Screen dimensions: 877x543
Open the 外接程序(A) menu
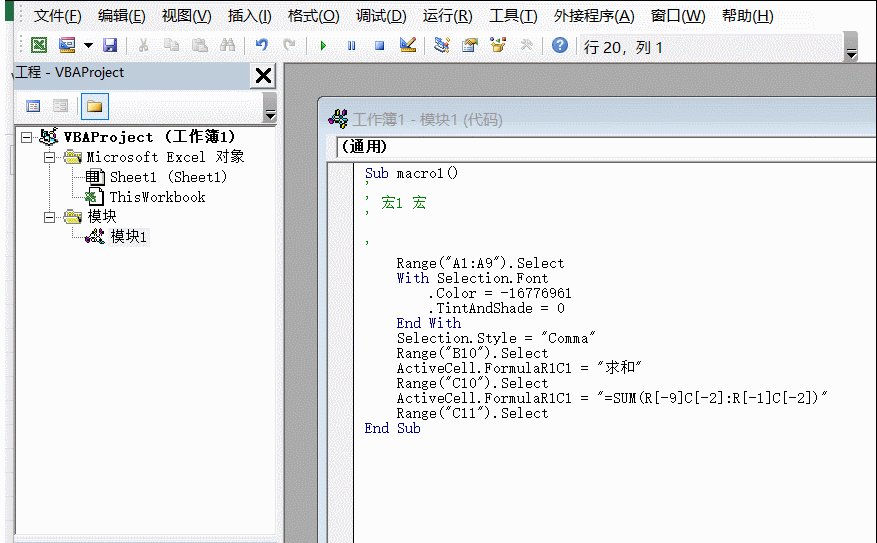click(594, 16)
